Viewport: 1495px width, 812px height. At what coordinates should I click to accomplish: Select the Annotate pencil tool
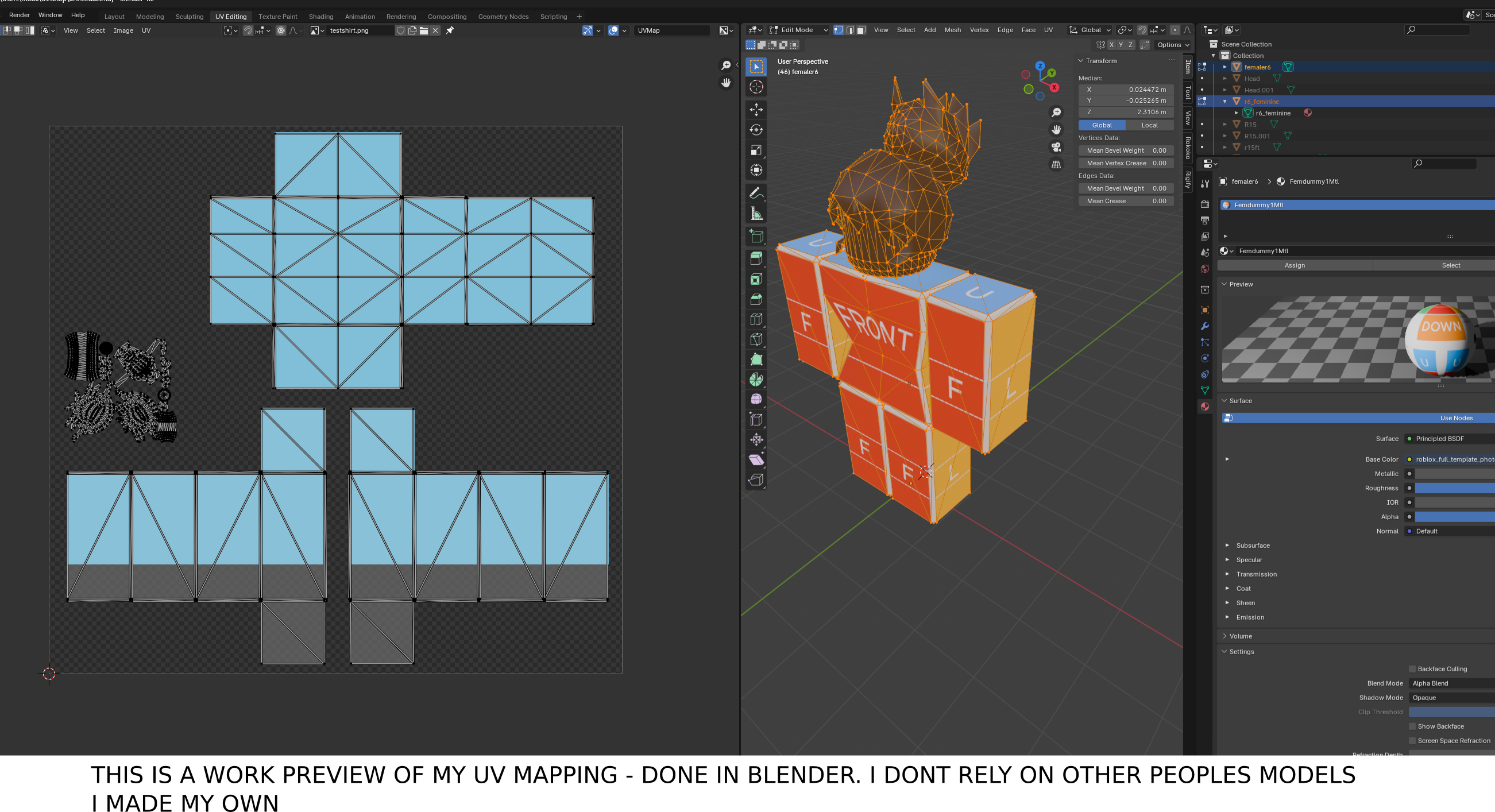(756, 193)
